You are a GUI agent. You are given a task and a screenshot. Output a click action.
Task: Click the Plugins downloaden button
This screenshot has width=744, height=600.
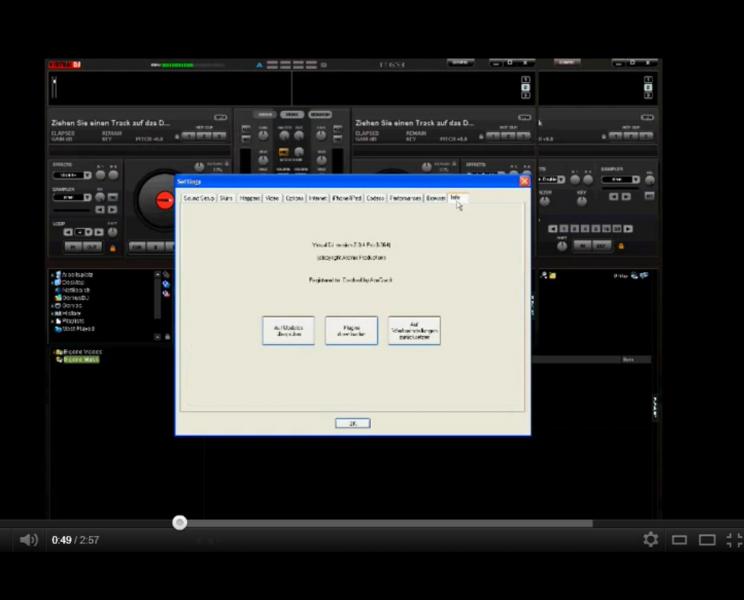click(x=351, y=331)
